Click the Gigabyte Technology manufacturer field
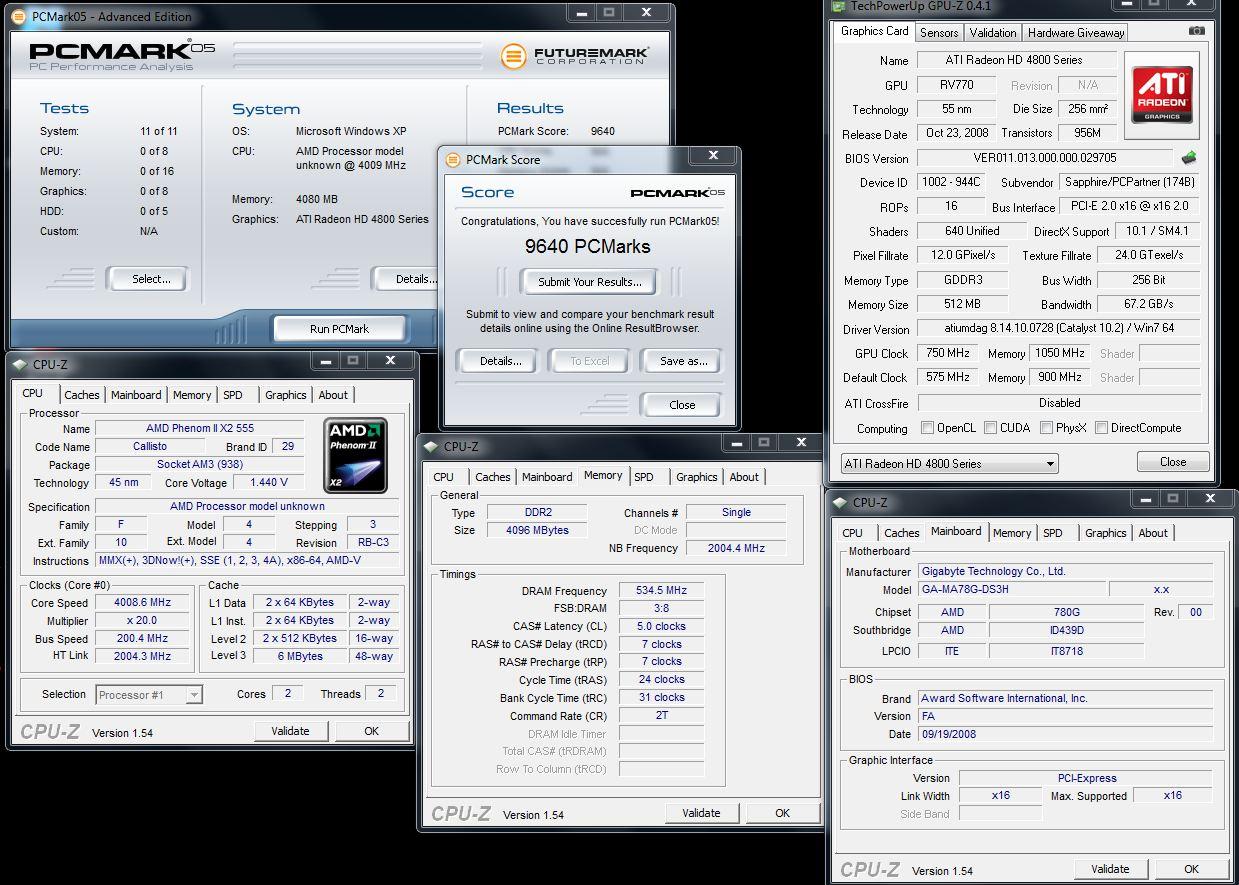The image size is (1239, 885). [x=1065, y=572]
